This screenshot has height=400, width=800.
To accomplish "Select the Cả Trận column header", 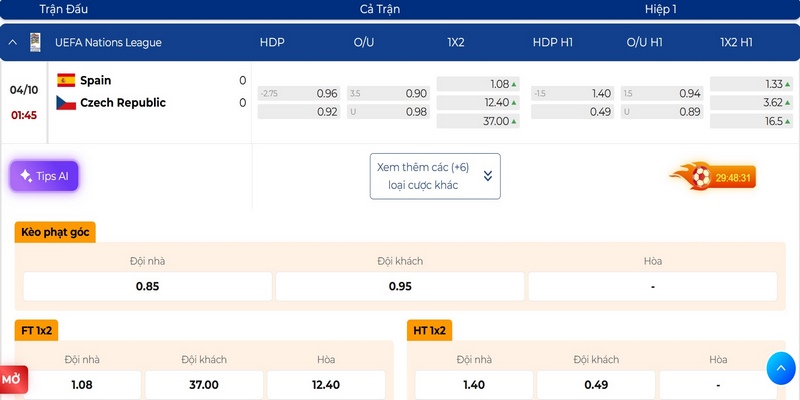I will pyautogui.click(x=380, y=9).
